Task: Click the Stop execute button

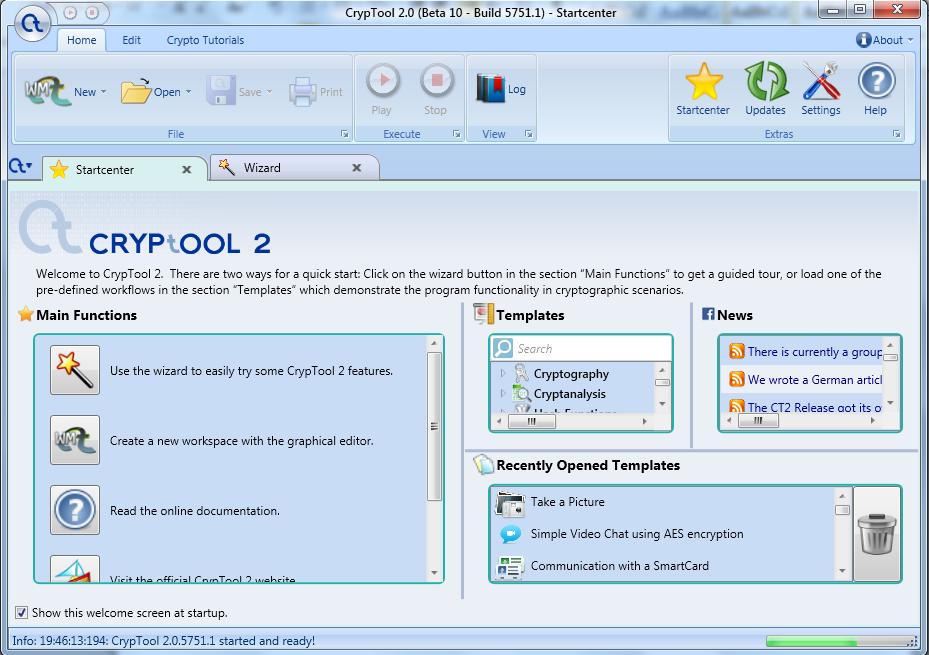Action: [436, 81]
